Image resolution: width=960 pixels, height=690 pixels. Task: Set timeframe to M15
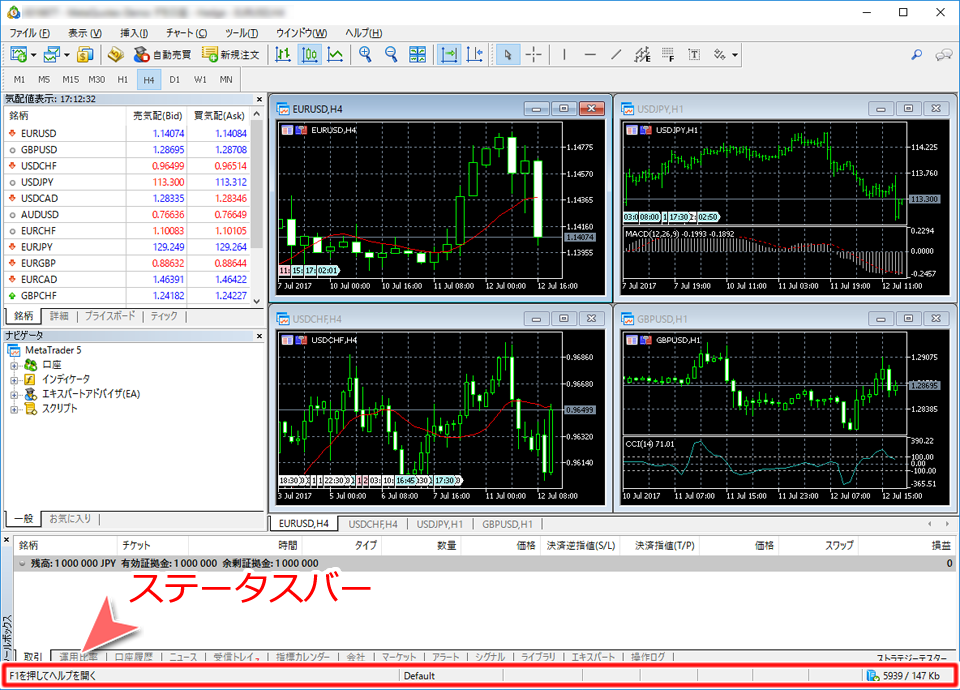click(x=70, y=80)
